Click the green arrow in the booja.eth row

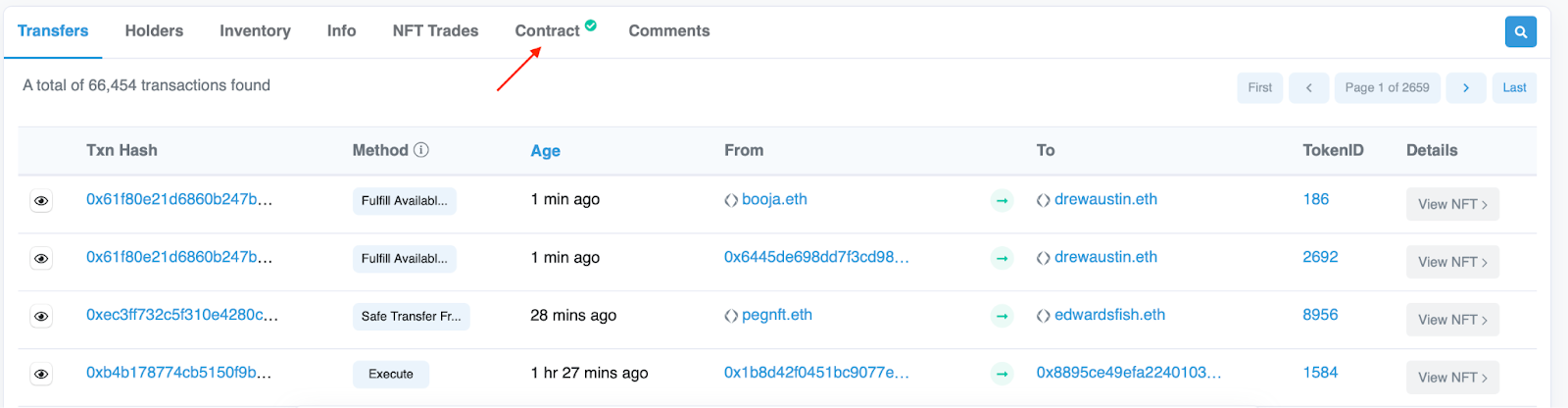[1002, 200]
